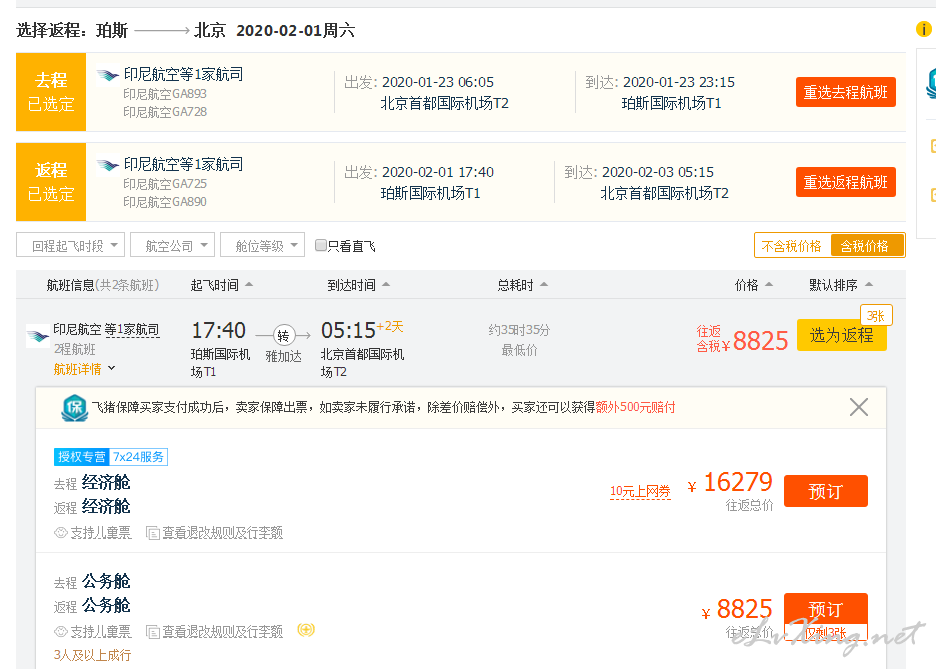This screenshot has height=669, width=936.
Task: Click arrival time 2020-01-23 23:15
Action: tap(679, 82)
